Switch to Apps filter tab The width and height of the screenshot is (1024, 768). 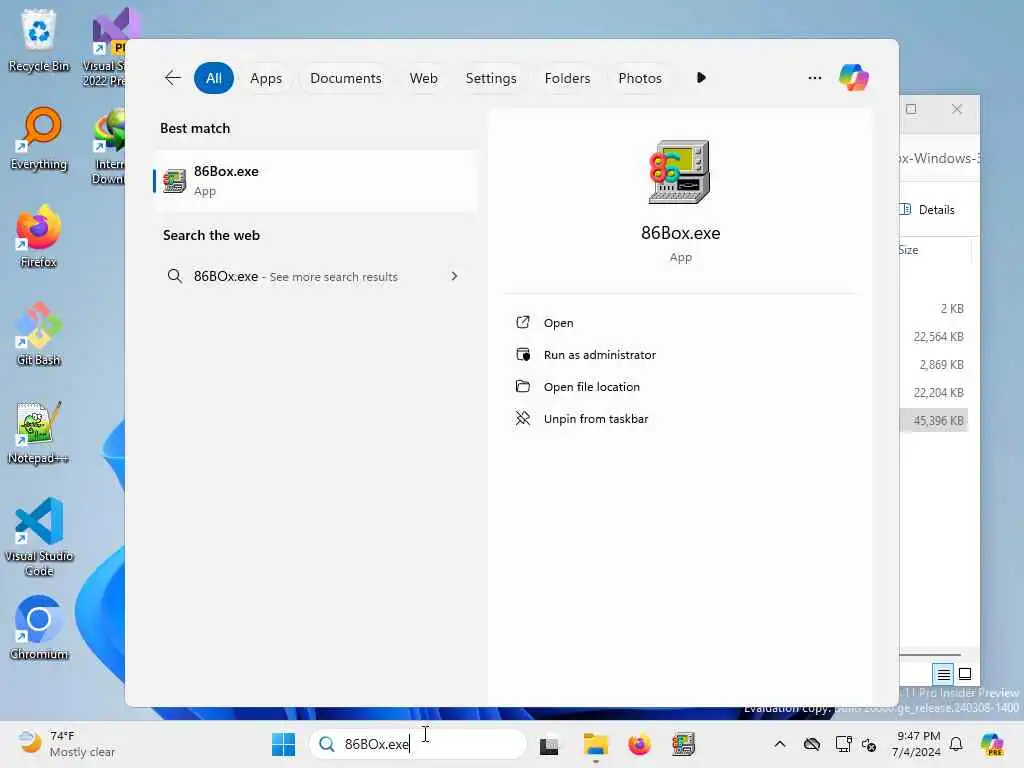[266, 78]
